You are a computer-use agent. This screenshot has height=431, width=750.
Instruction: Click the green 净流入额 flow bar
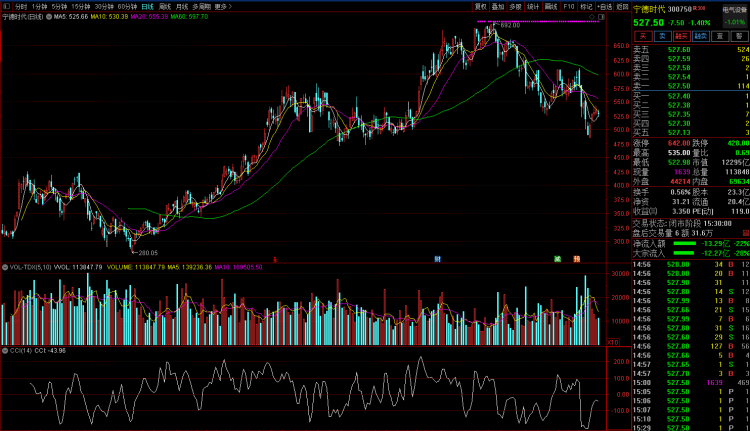point(683,243)
